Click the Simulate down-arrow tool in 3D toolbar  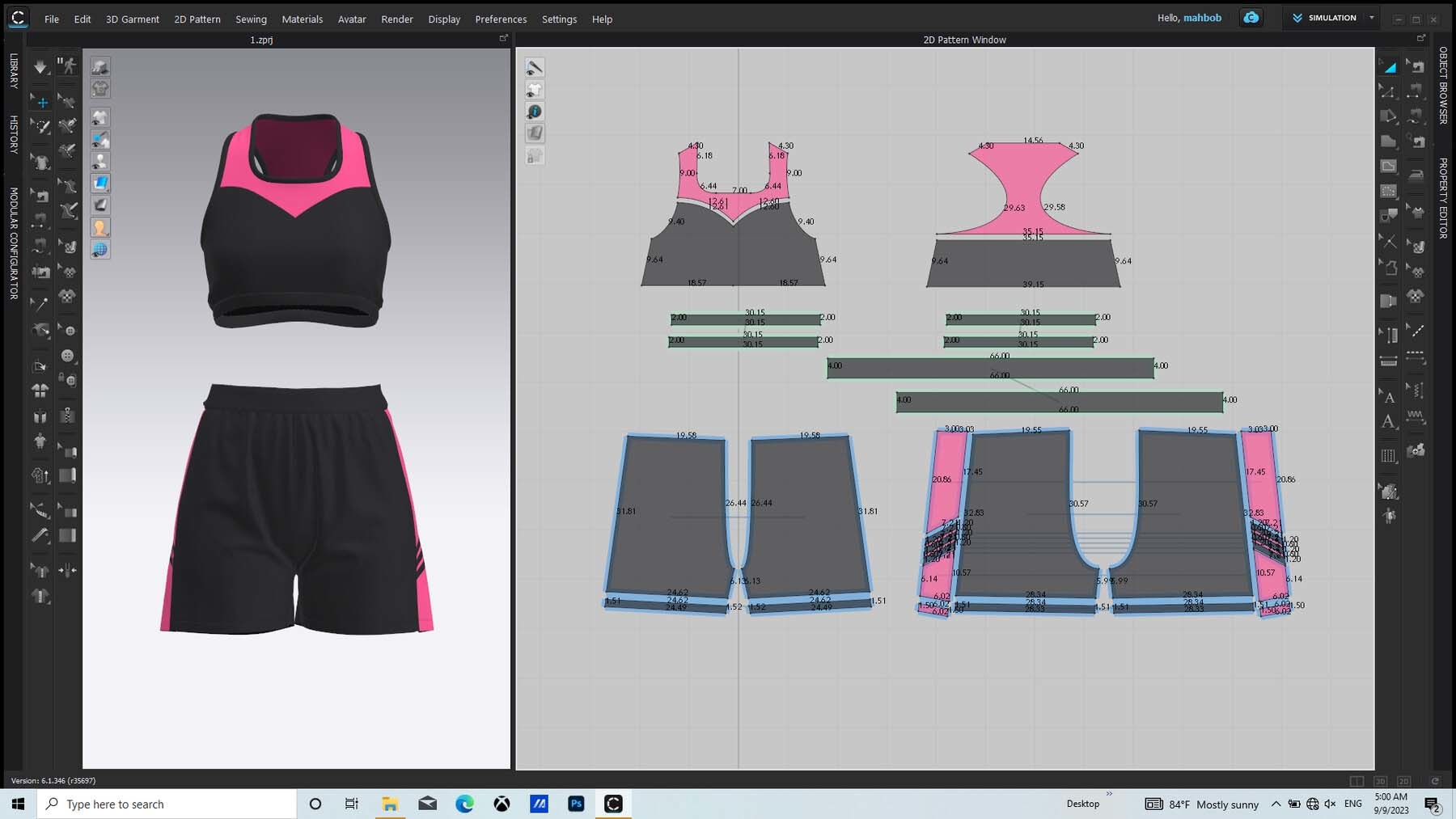coord(40,67)
